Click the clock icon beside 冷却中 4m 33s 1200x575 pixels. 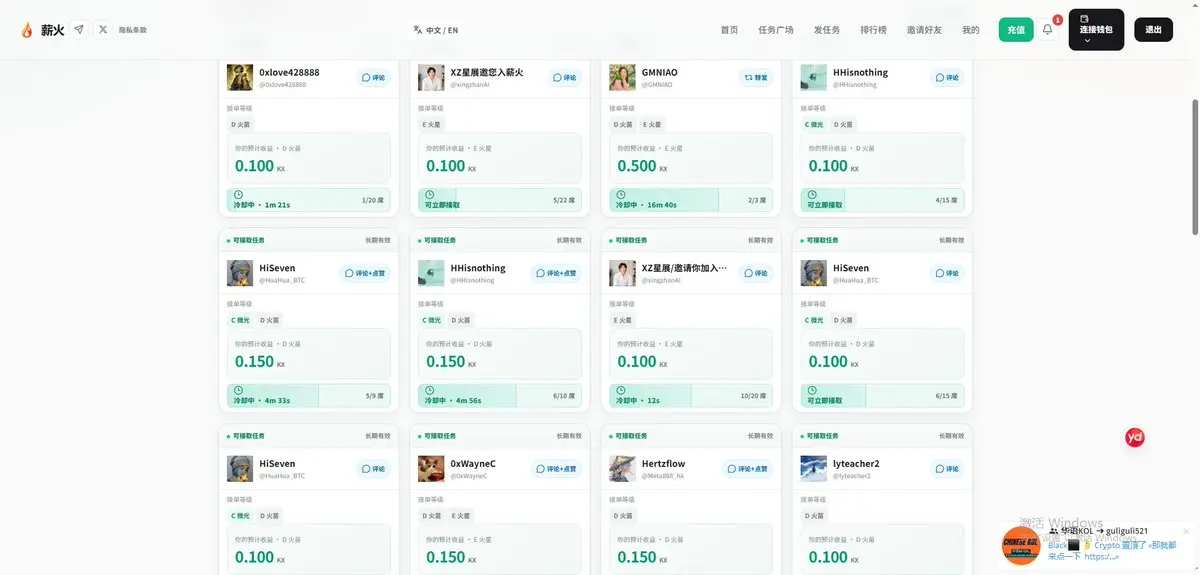pos(238,390)
